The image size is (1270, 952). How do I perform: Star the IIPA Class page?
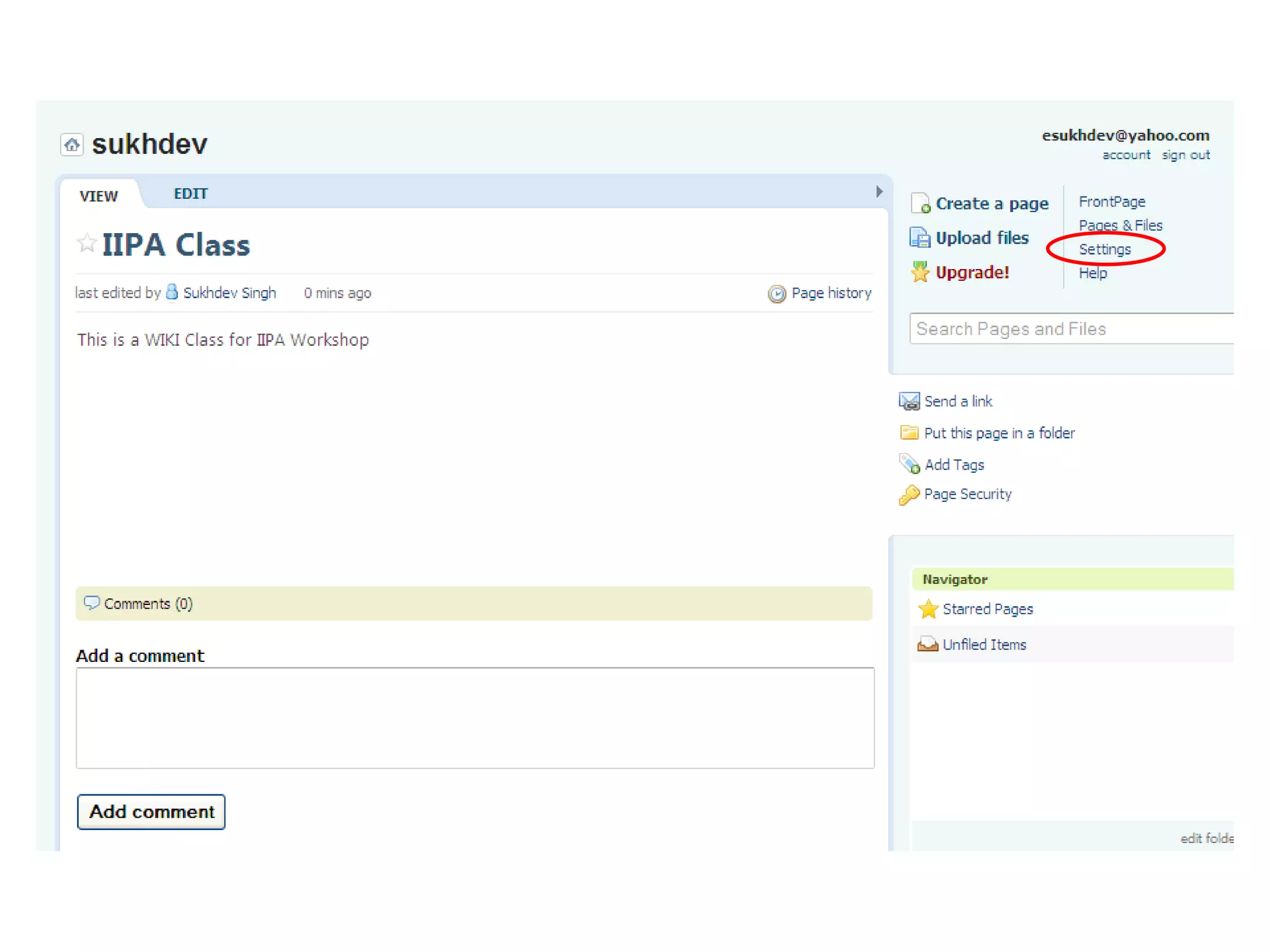pyautogui.click(x=86, y=242)
